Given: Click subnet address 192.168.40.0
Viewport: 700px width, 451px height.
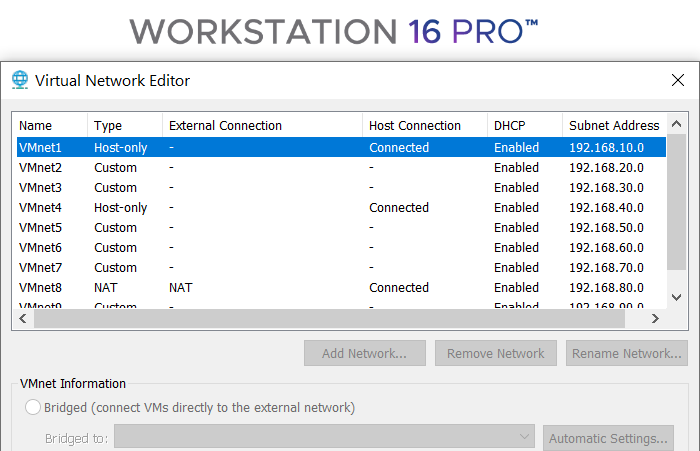Looking at the screenshot, I should point(606,208).
